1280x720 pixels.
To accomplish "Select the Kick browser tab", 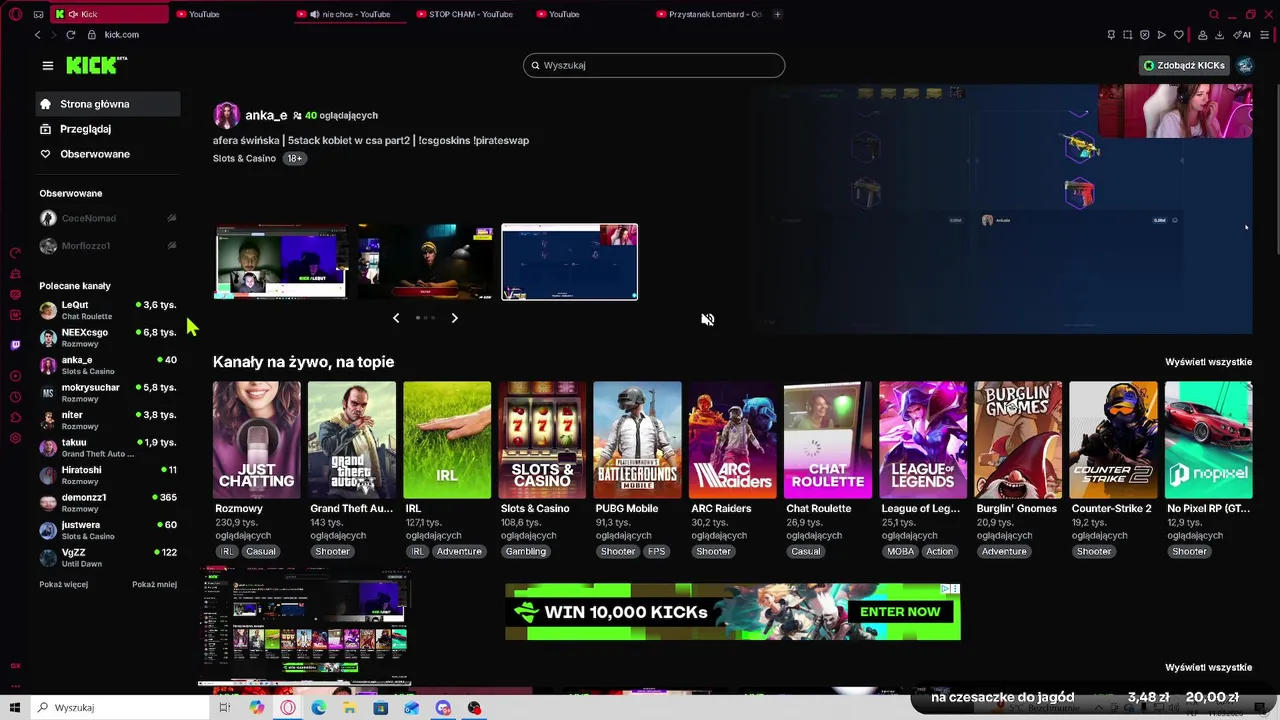I will click(110, 14).
